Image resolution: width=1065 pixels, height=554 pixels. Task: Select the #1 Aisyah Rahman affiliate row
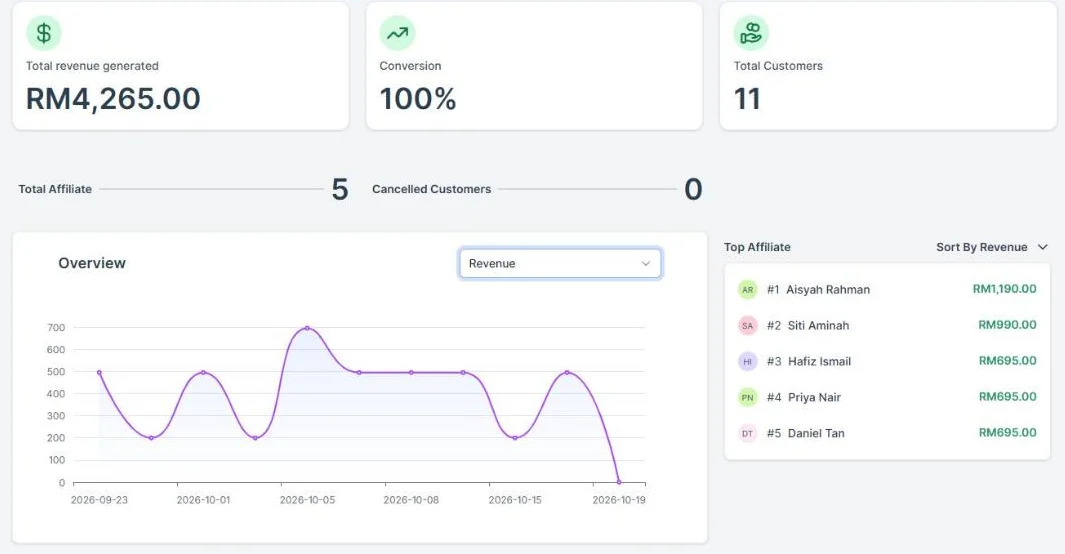click(887, 290)
